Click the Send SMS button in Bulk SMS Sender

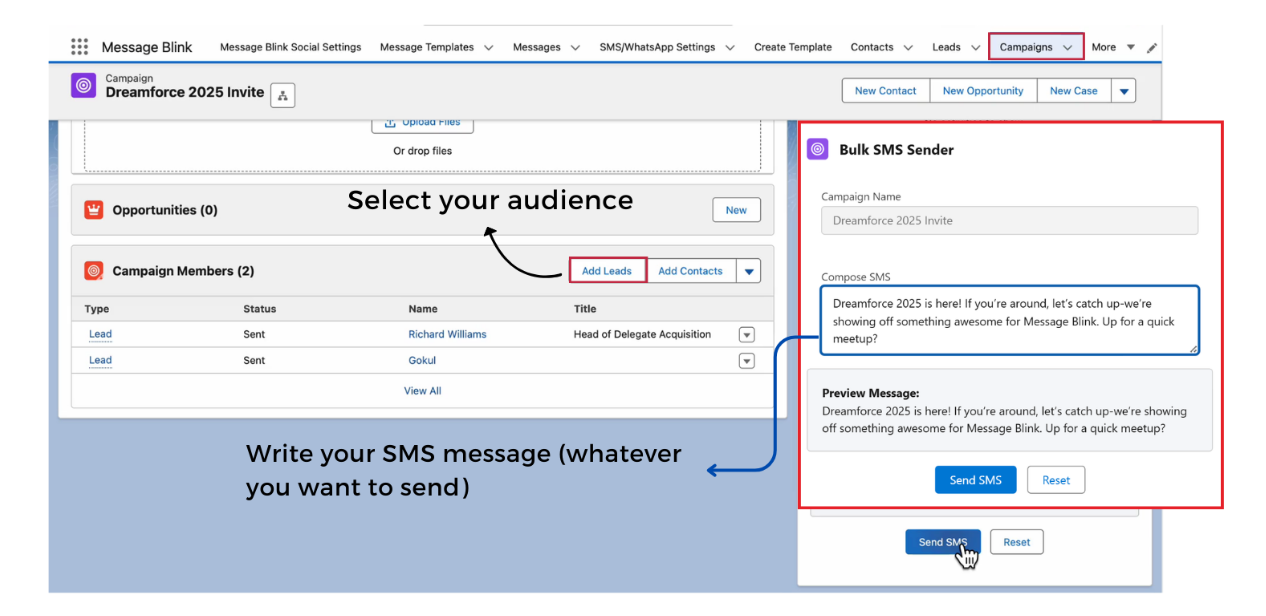point(975,479)
